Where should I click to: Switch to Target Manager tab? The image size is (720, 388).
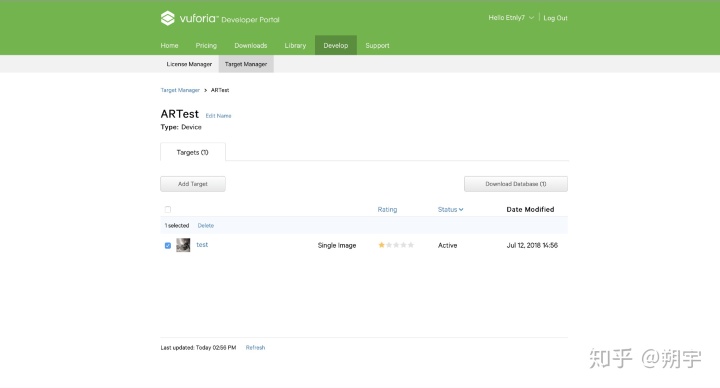pyautogui.click(x=246, y=64)
